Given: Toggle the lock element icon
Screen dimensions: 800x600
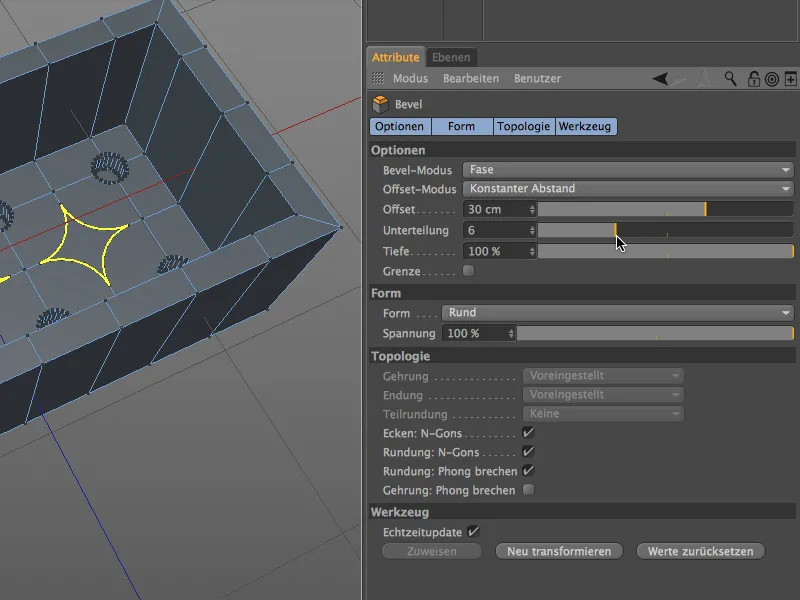Looking at the screenshot, I should (x=753, y=79).
